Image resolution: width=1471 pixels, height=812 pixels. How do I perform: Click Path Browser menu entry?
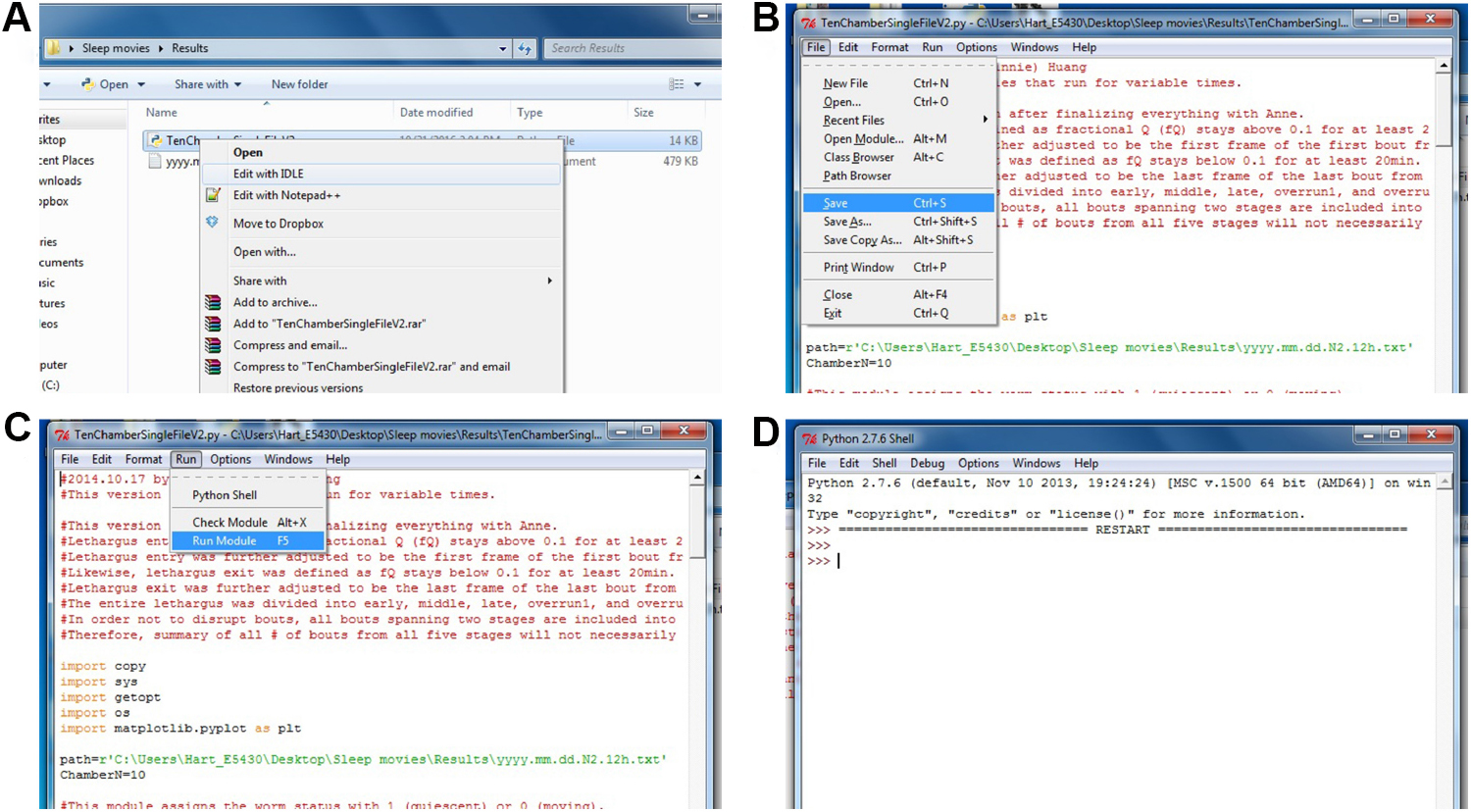coord(857,176)
